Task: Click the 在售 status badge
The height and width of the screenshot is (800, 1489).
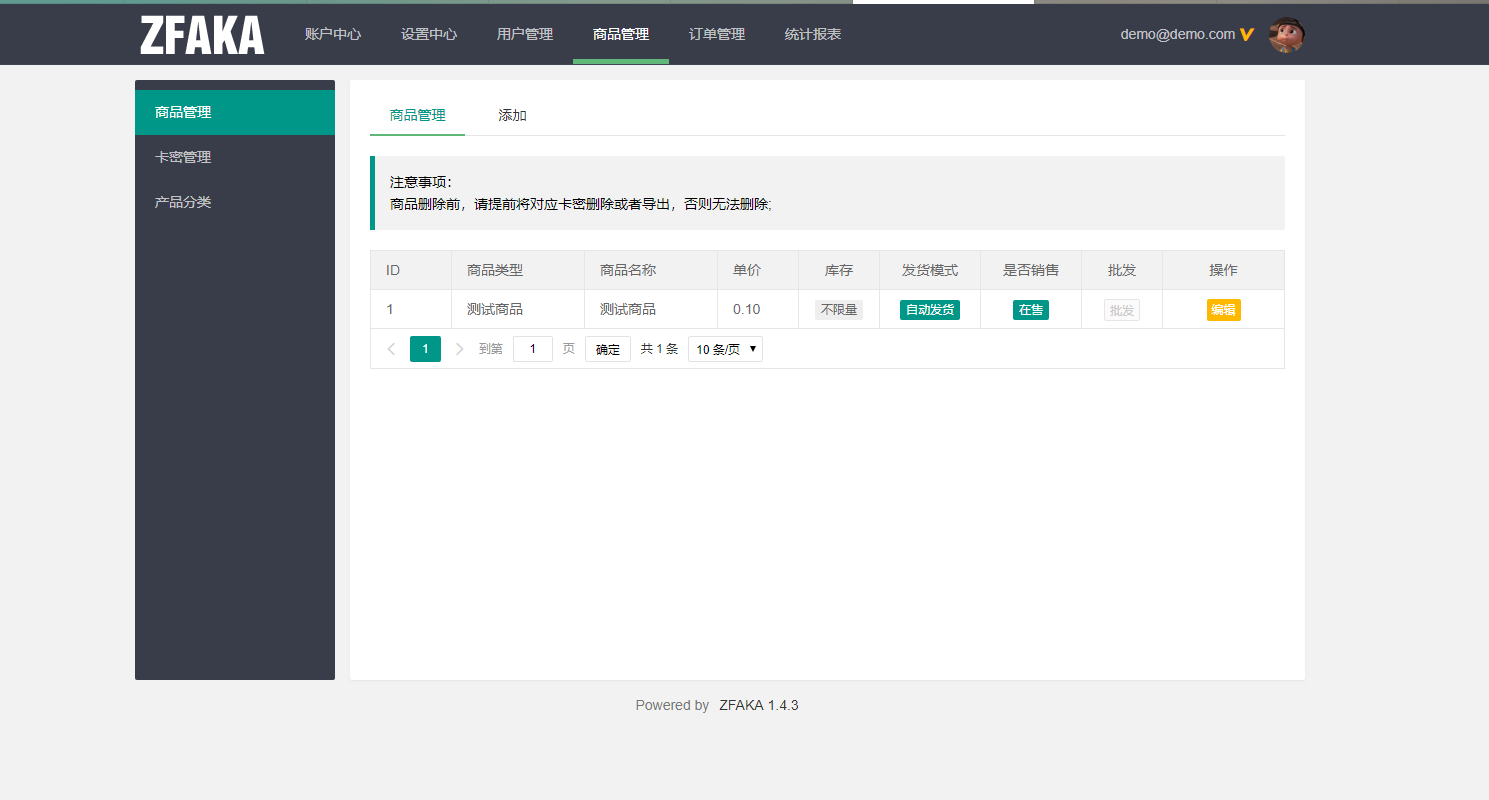Action: click(1030, 310)
